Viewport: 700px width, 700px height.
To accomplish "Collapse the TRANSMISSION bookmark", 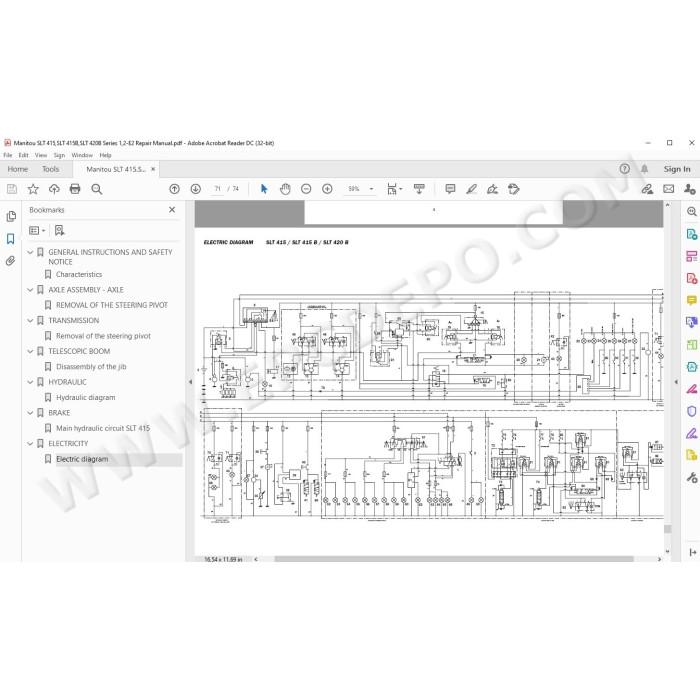I will coord(30,321).
